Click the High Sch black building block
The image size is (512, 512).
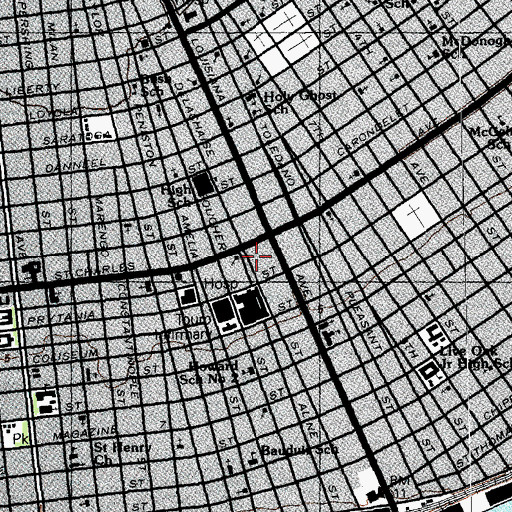204,184
